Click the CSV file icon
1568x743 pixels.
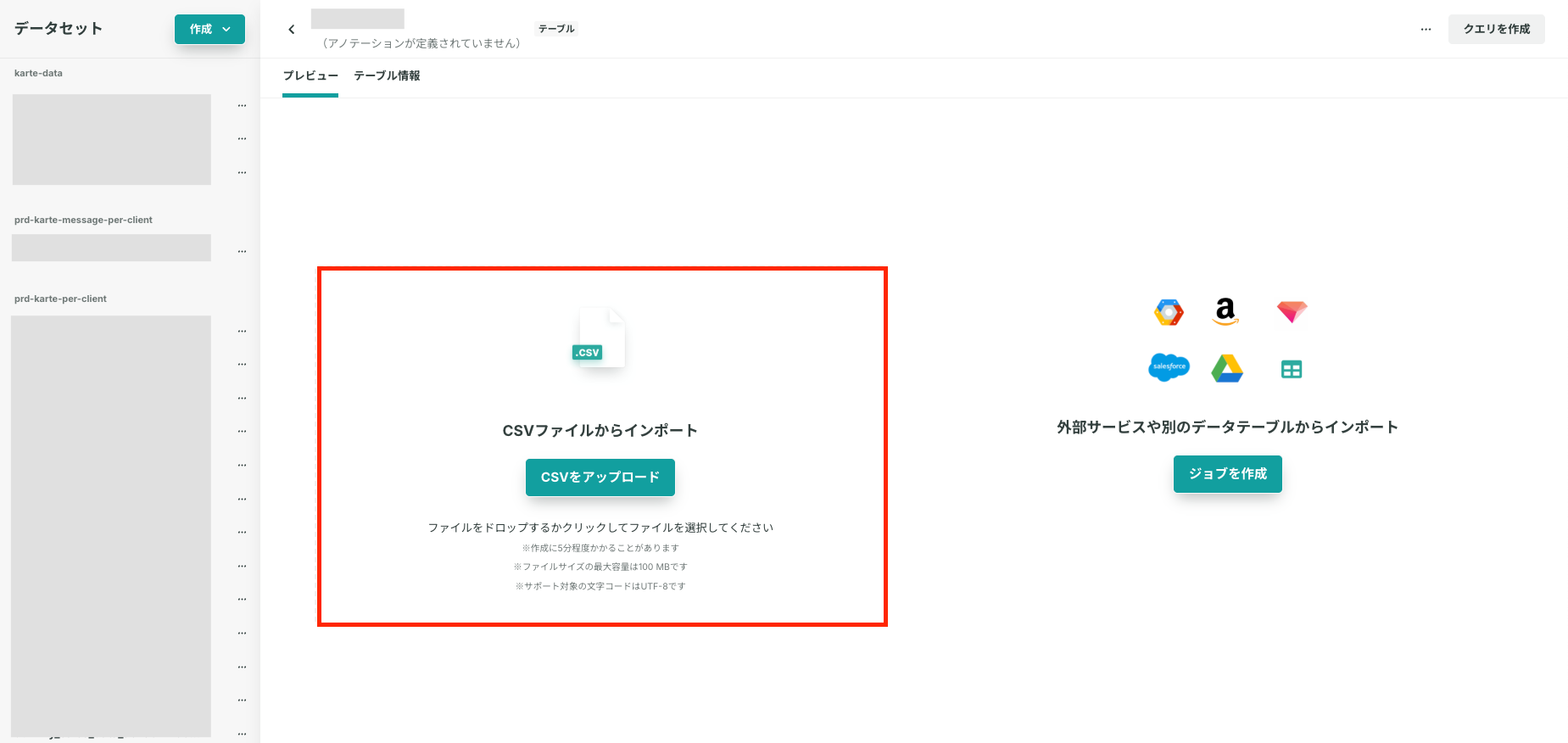tap(600, 338)
